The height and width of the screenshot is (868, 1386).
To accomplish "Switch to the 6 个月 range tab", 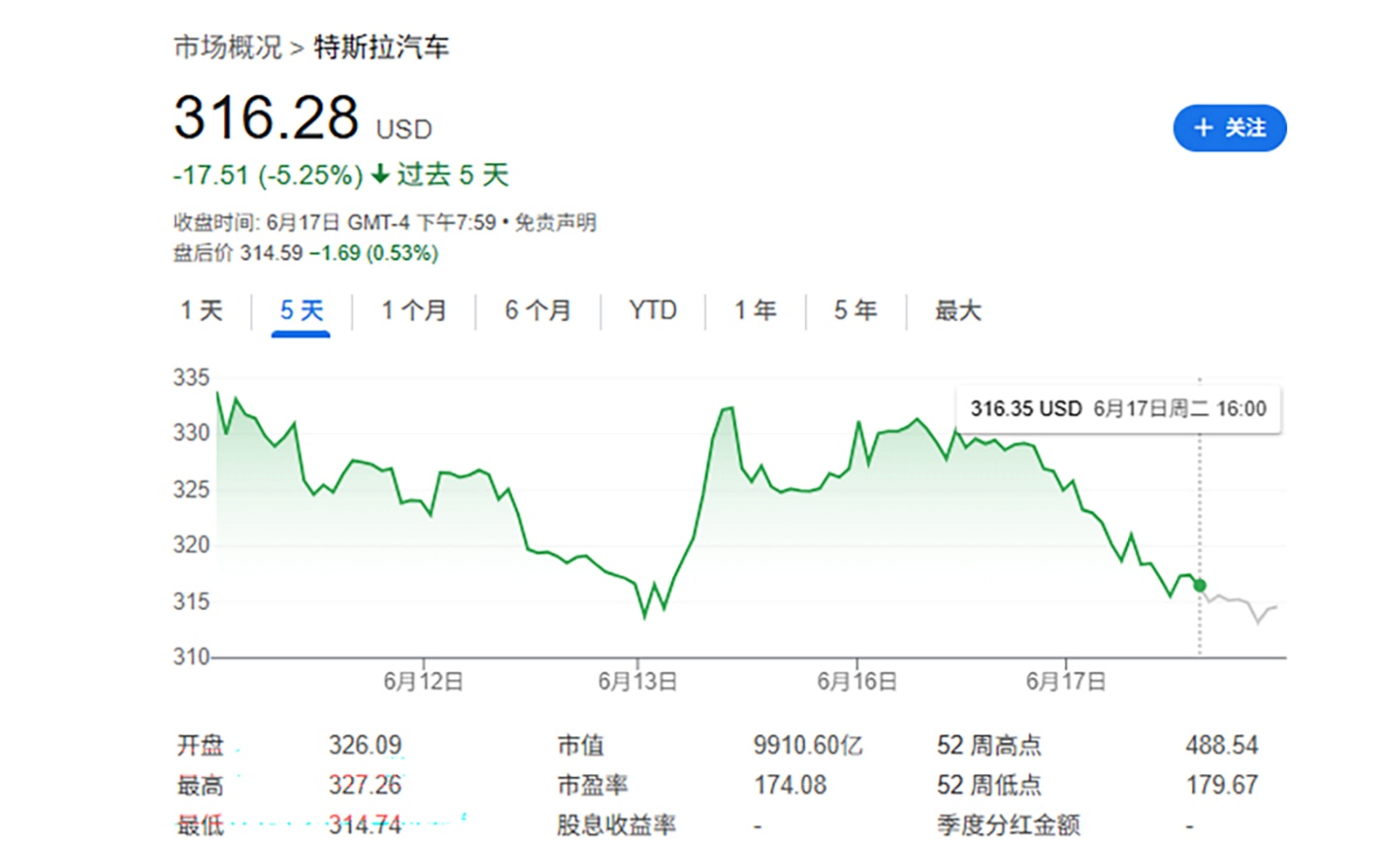I will point(538,311).
